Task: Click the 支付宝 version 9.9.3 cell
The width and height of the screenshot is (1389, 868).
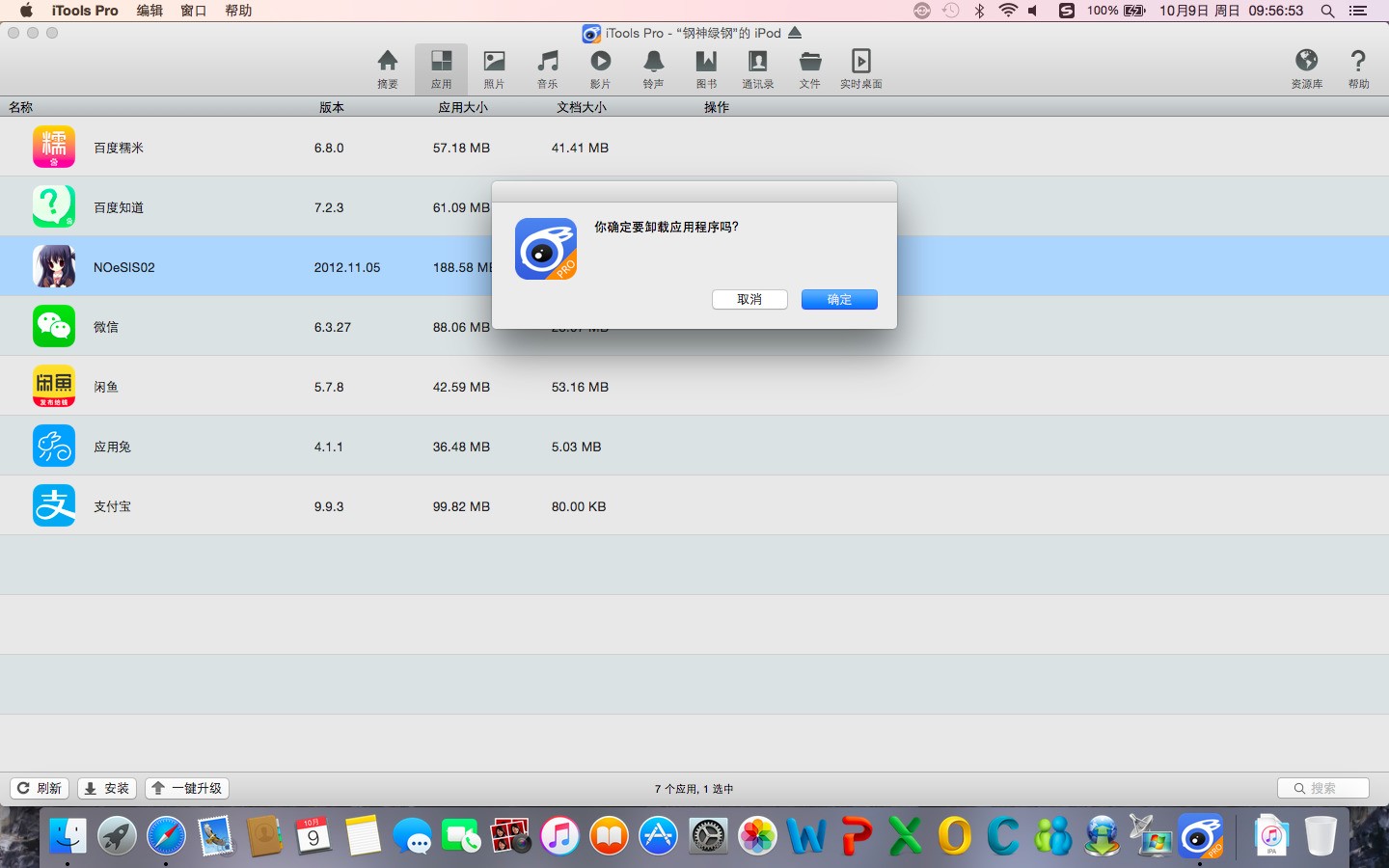Action: coord(329,506)
